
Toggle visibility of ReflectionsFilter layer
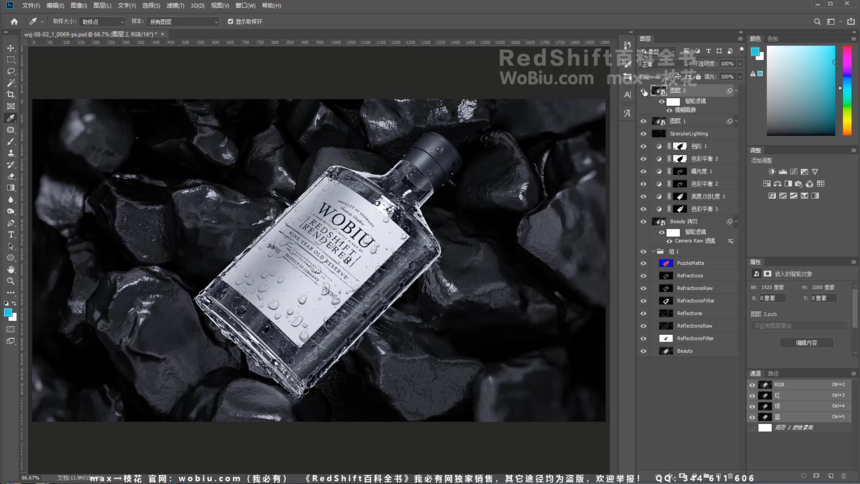[643, 339]
